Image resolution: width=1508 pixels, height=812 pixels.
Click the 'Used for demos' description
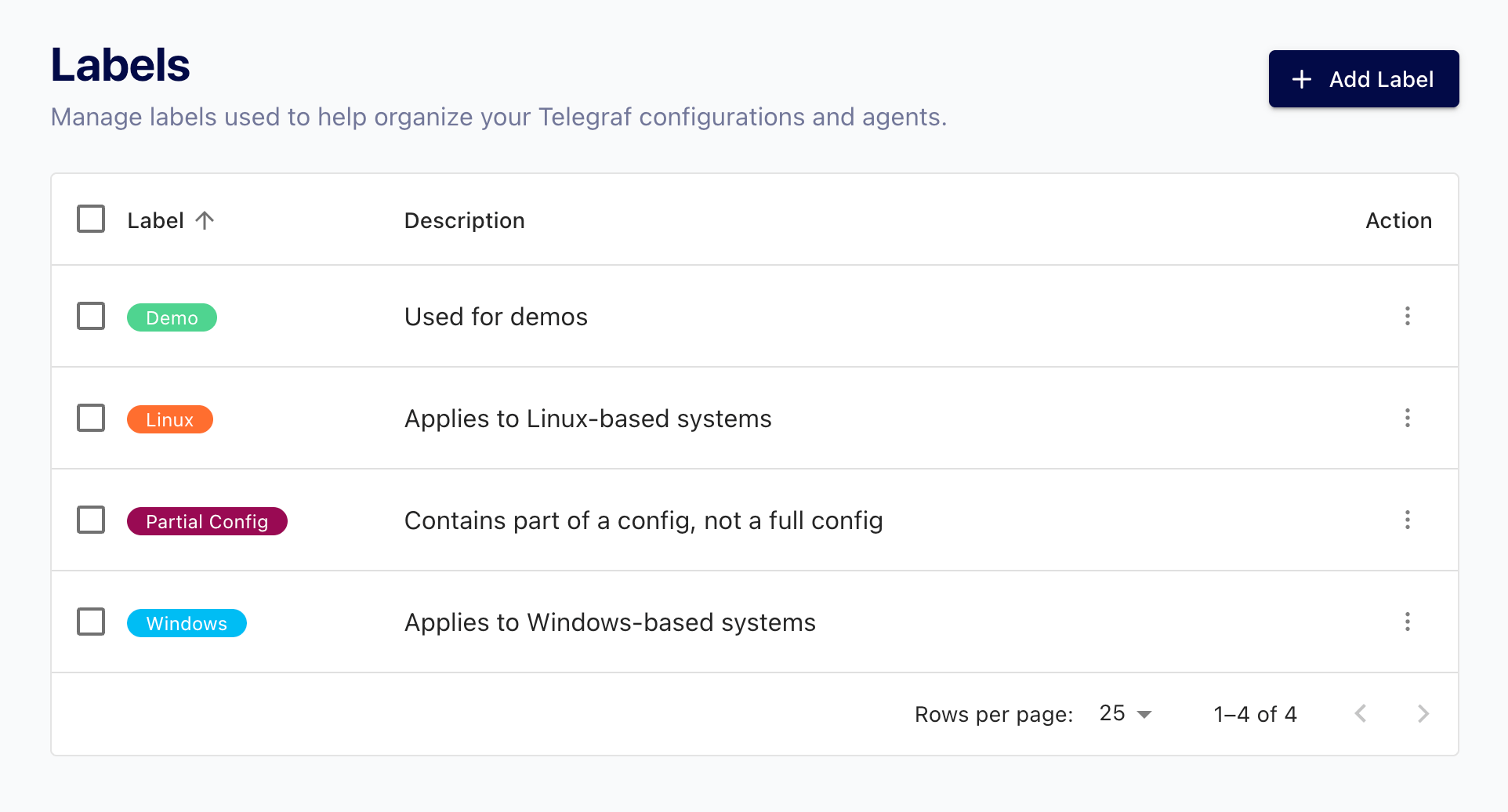pyautogui.click(x=496, y=317)
